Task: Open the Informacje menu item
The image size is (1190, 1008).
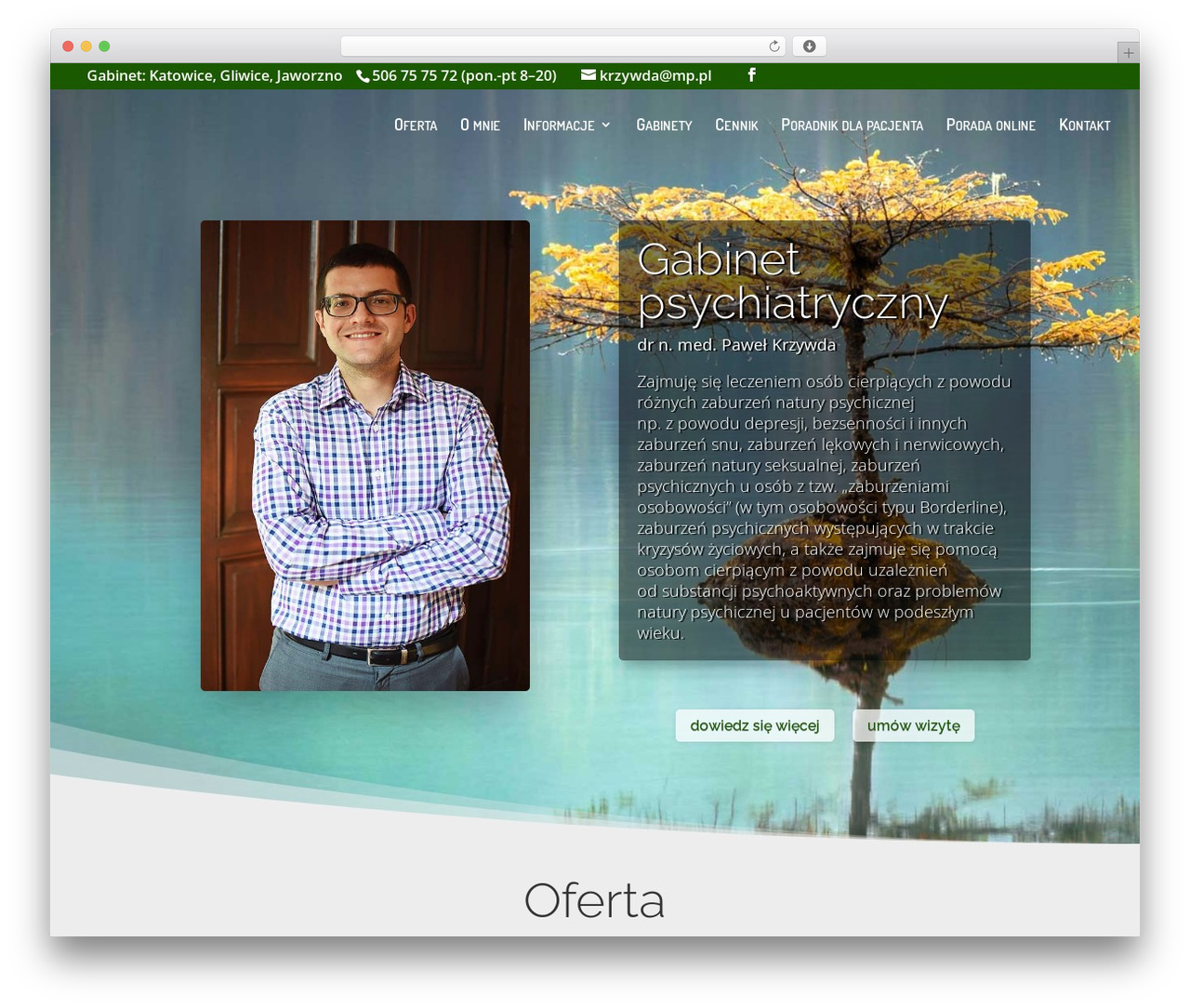Action: (x=559, y=125)
